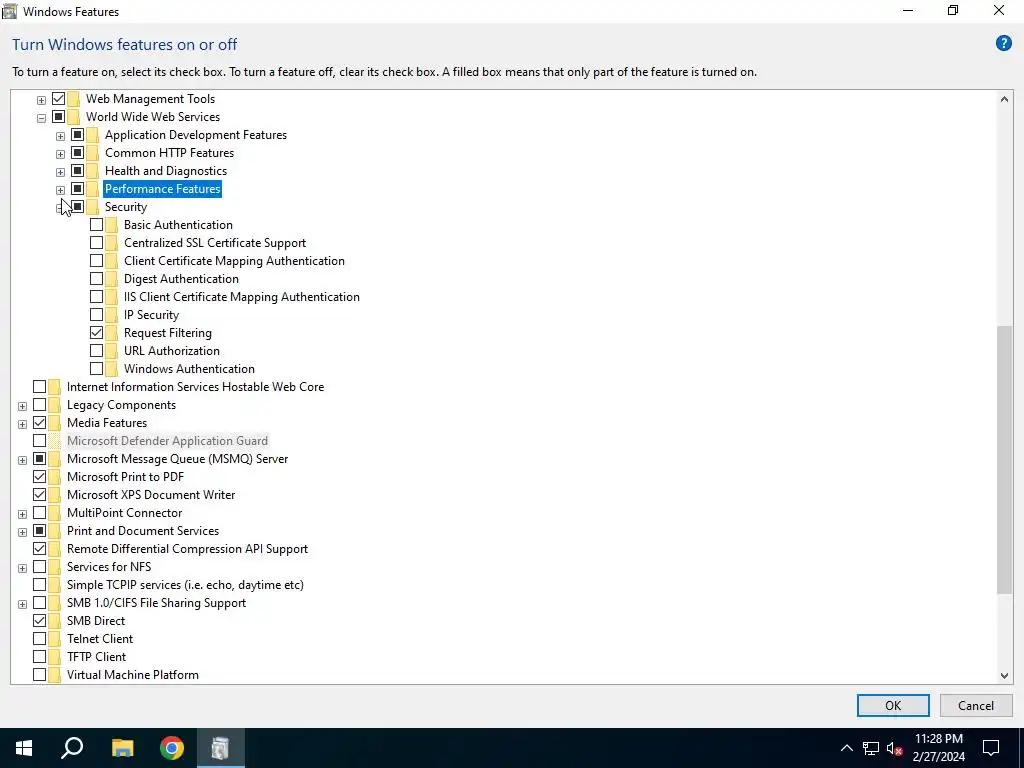
Task: Select Security tree item
Action: click(125, 206)
